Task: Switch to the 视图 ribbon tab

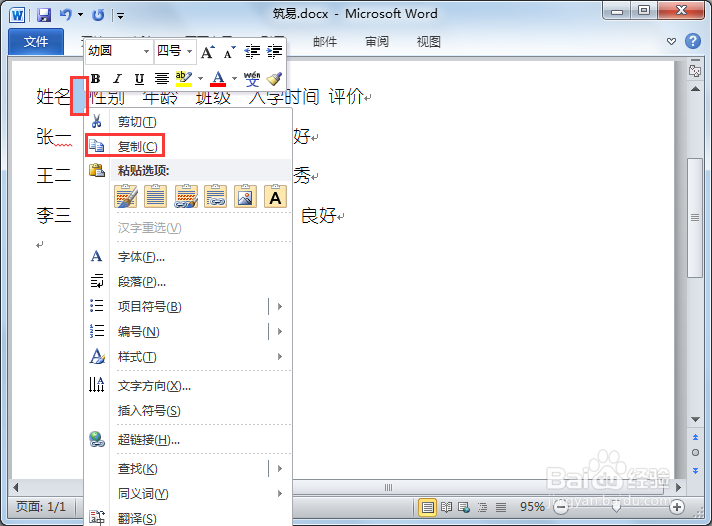Action: (x=429, y=42)
